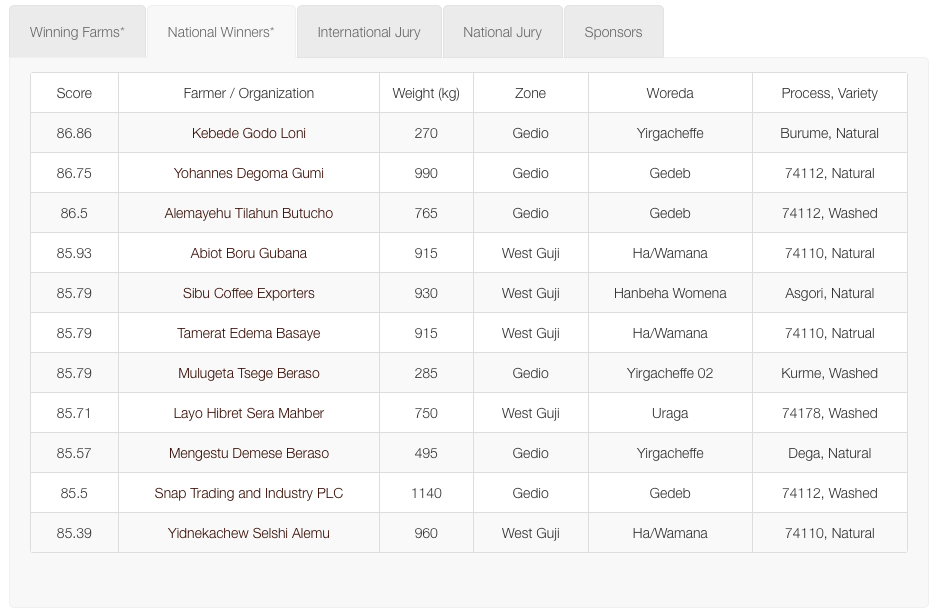936x609 pixels.
Task: Open Sibu Coffee Exporters link
Action: tap(249, 293)
